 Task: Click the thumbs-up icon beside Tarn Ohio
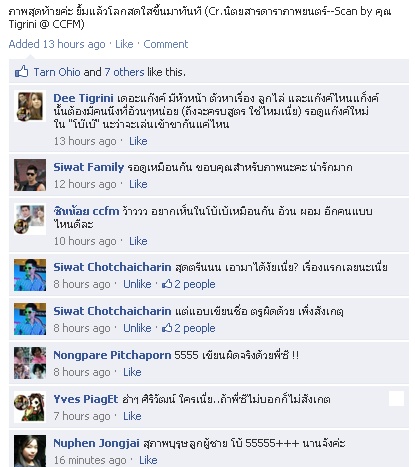[x=22, y=72]
